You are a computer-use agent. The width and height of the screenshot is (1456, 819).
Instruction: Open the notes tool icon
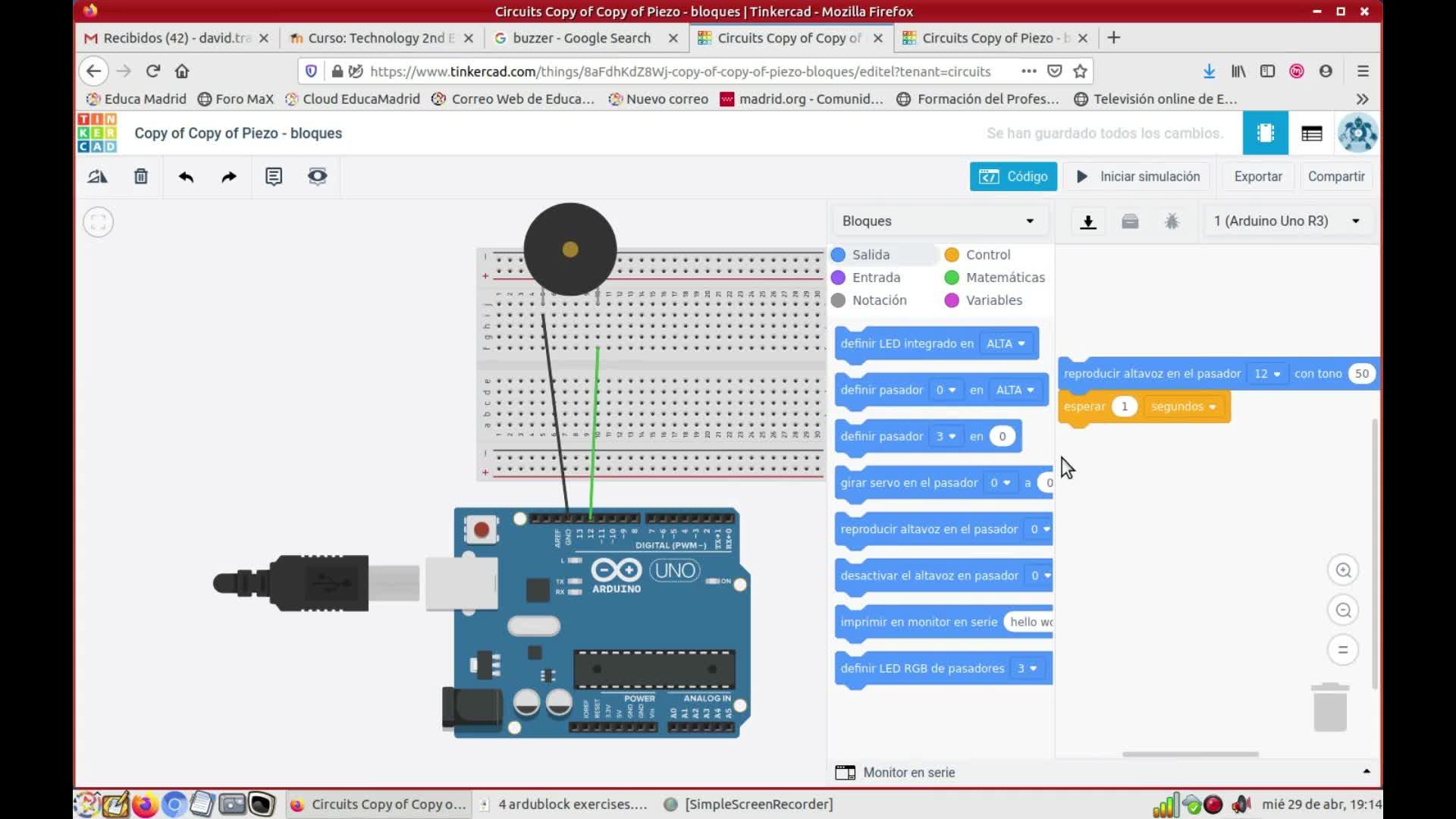pos(273,177)
